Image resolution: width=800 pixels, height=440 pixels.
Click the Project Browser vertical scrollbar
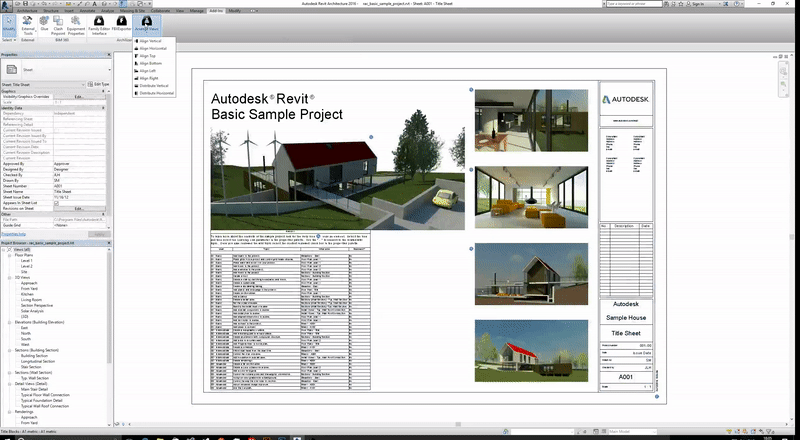110,306
